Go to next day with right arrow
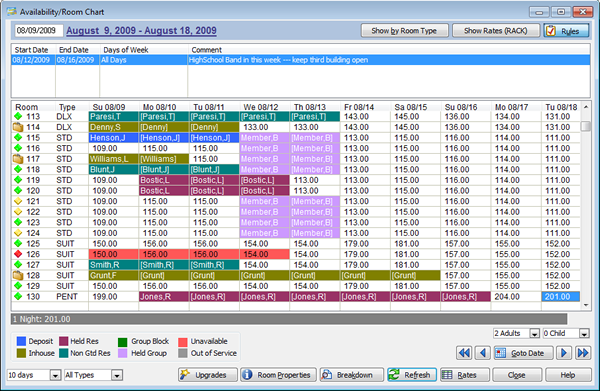Image resolution: width=600 pixels, height=391 pixels. click(x=564, y=353)
